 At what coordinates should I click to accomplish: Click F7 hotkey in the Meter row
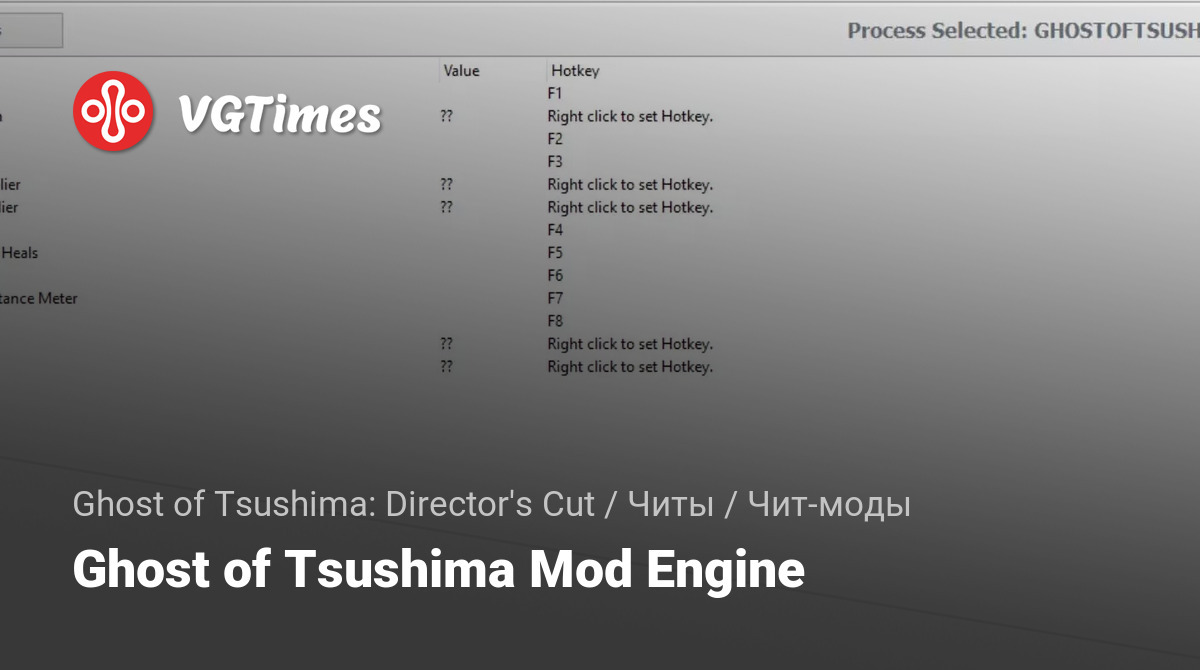pos(556,298)
